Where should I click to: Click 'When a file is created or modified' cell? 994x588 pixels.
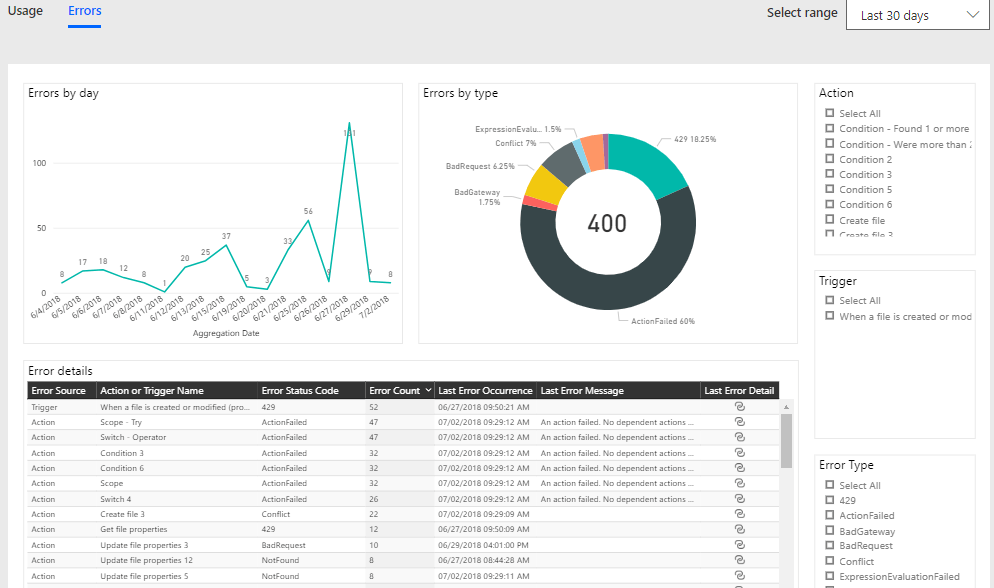pyautogui.click(x=175, y=407)
